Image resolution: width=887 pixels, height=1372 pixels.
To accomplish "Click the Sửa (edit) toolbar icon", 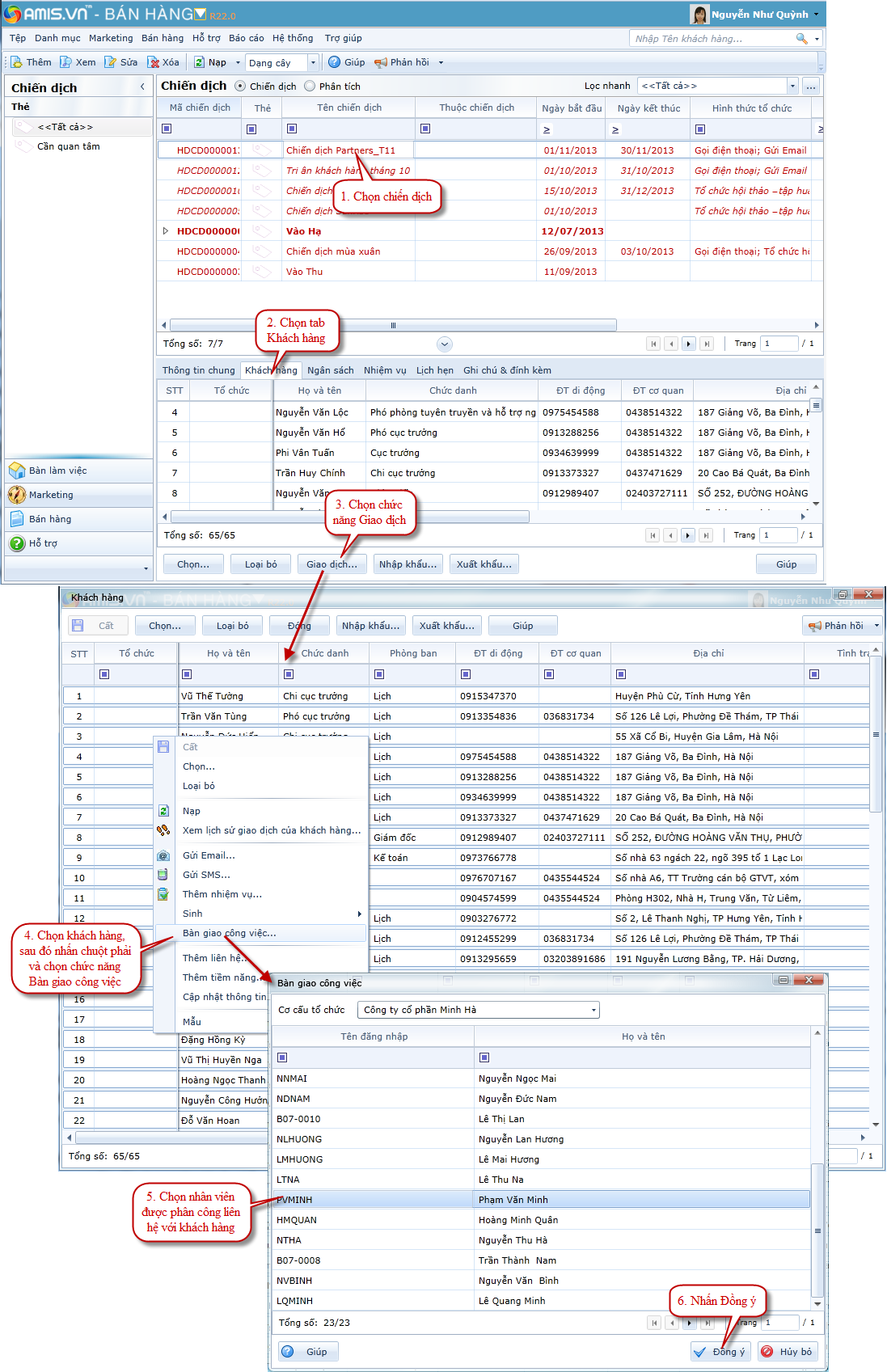I will click(110, 62).
